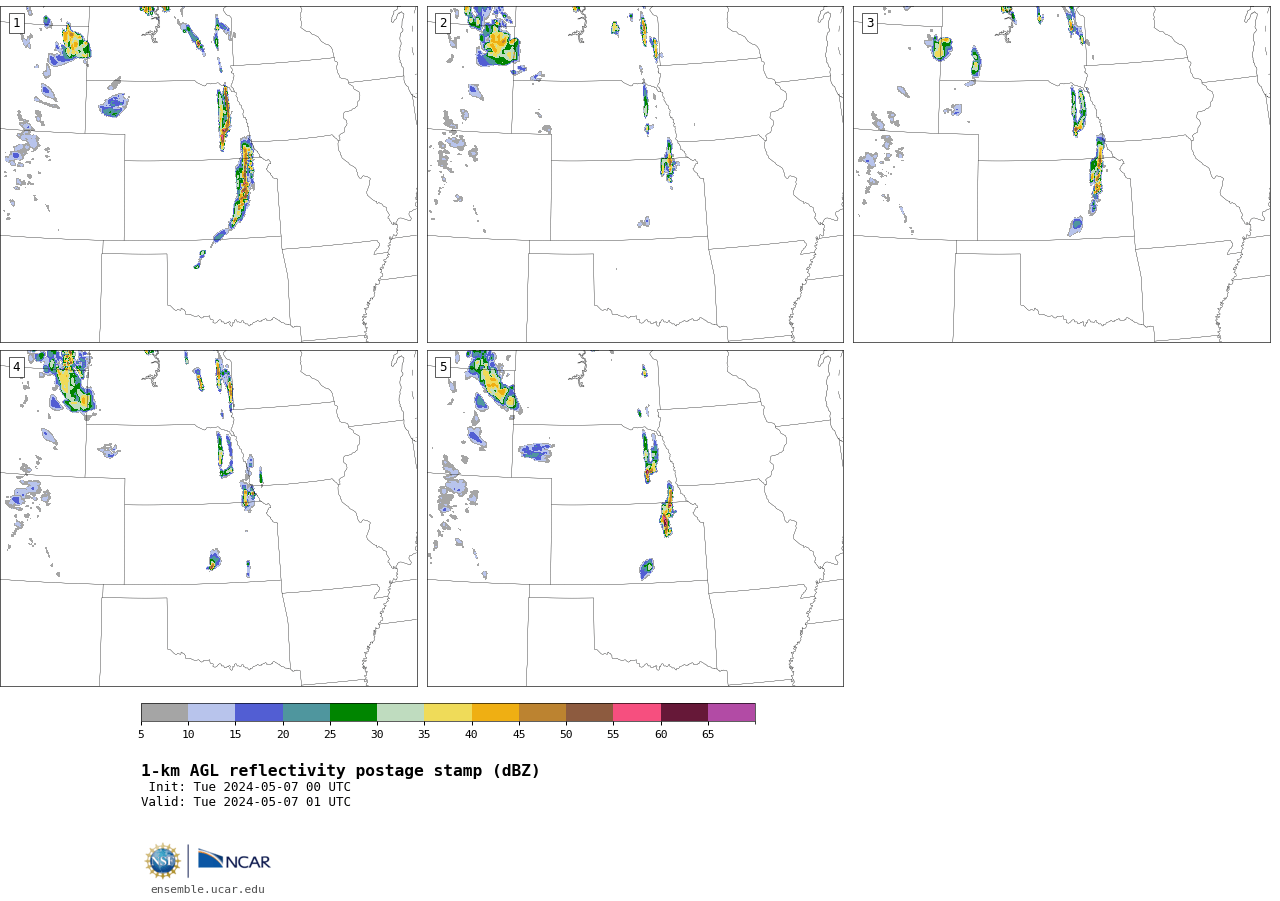Click the reflectivity postage stamp title

[x=340, y=771]
